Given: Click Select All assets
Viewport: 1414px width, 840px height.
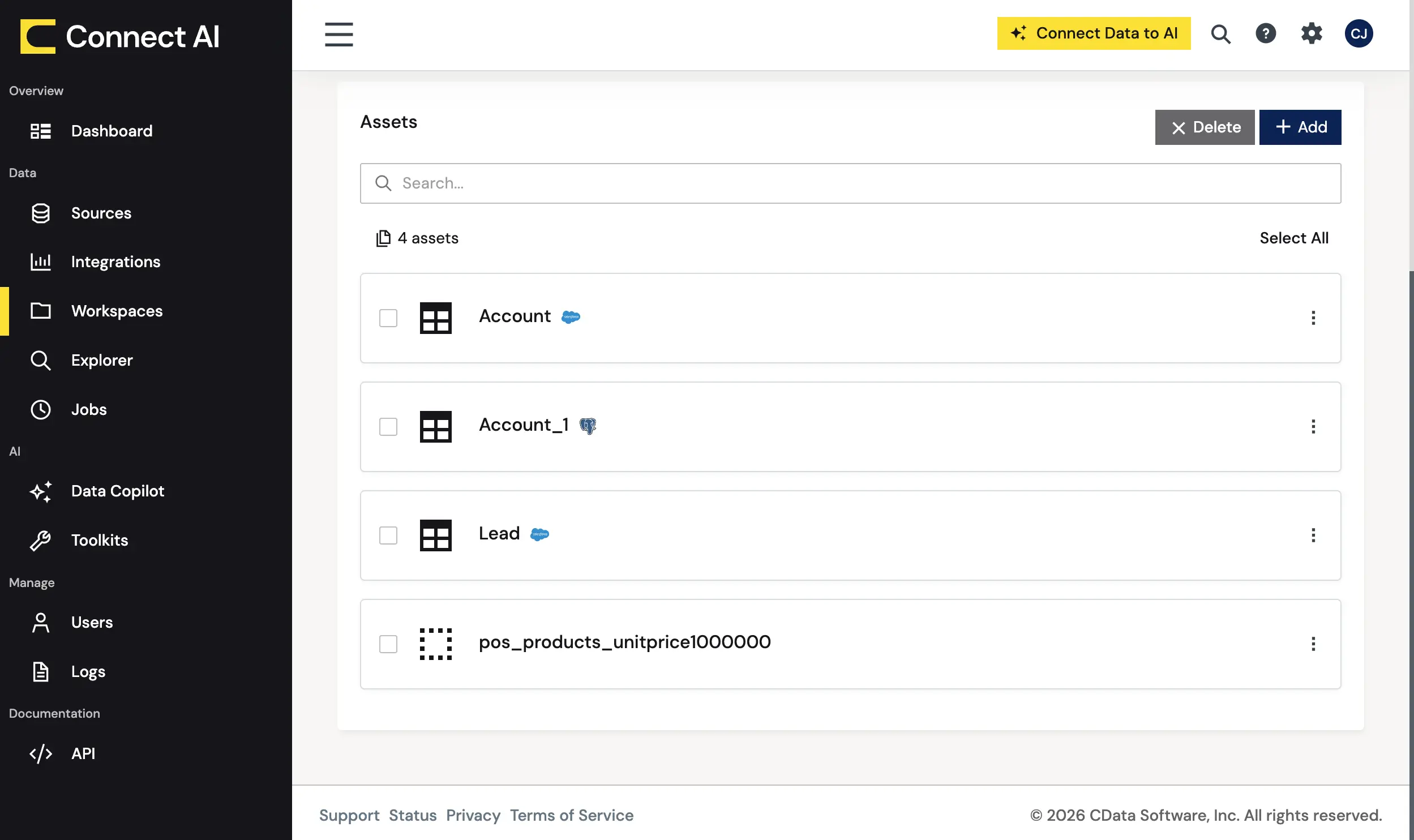Looking at the screenshot, I should pyautogui.click(x=1294, y=238).
